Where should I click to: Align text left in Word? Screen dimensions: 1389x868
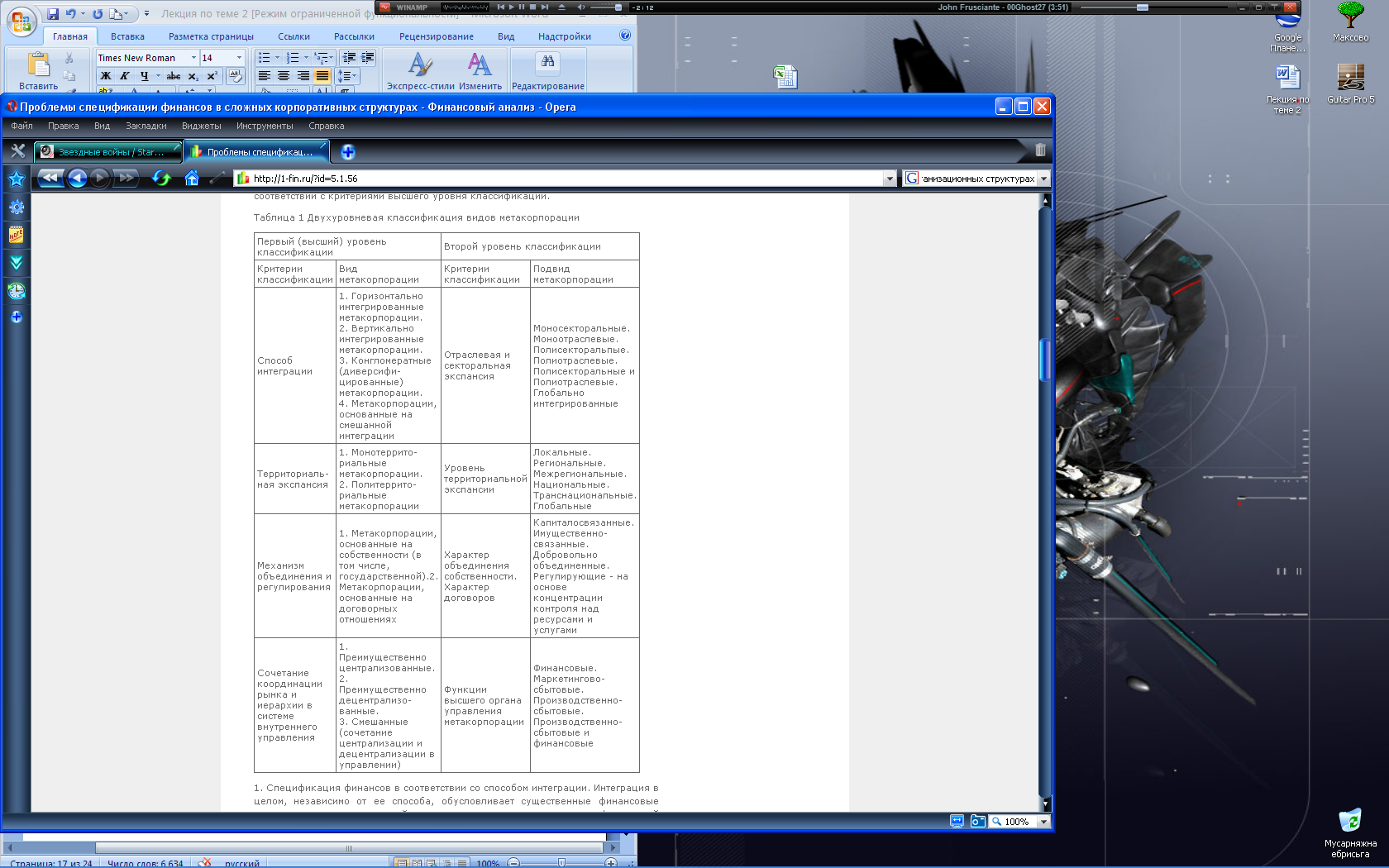click(265, 75)
